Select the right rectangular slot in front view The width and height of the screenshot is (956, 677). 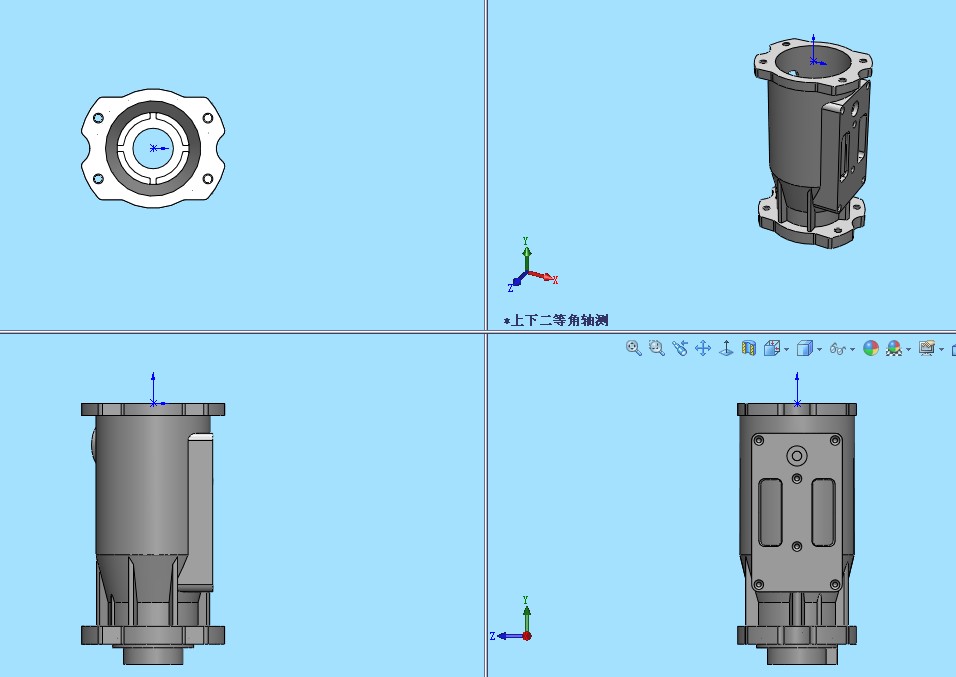(x=824, y=512)
